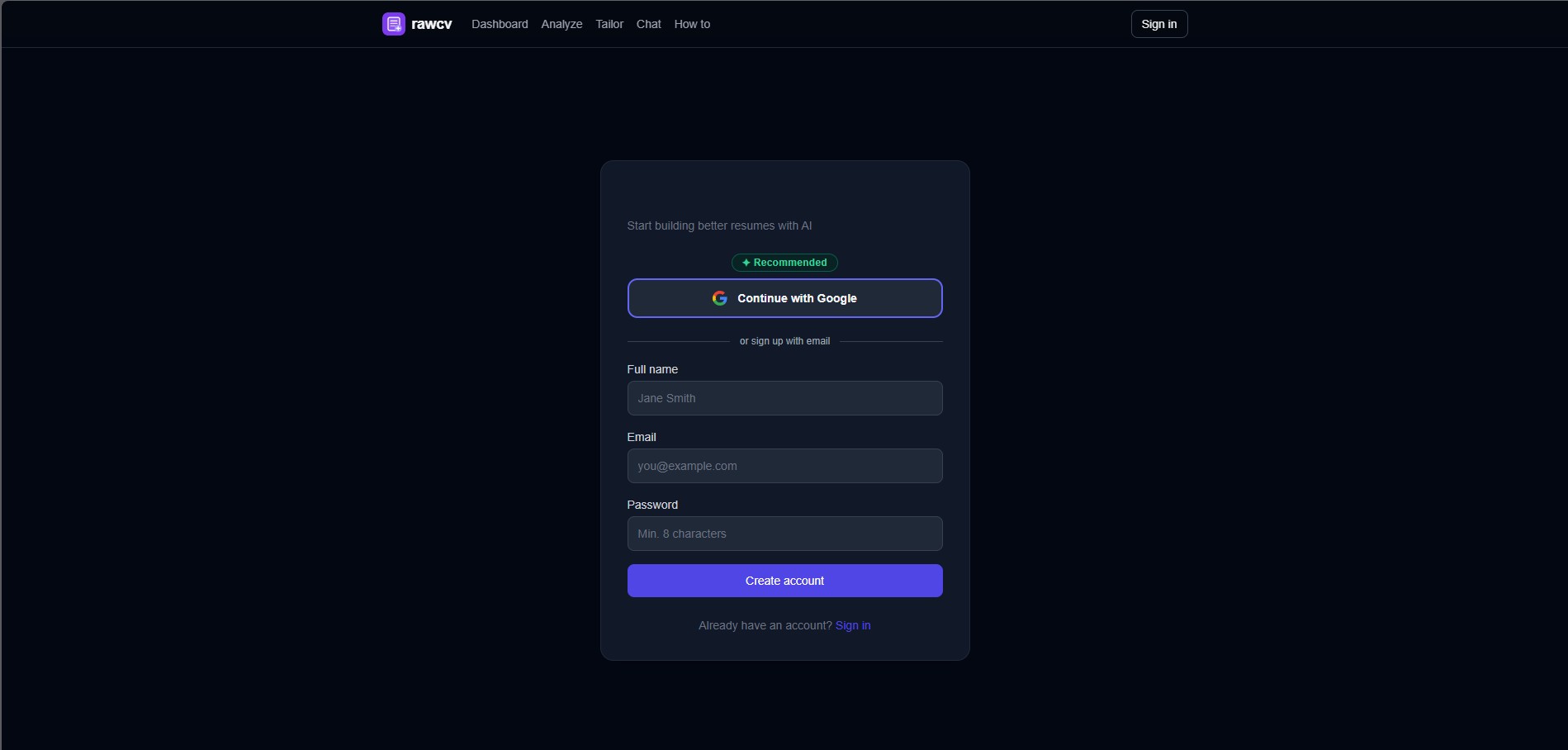Focus the Email input field
The image size is (1568, 750).
point(784,466)
